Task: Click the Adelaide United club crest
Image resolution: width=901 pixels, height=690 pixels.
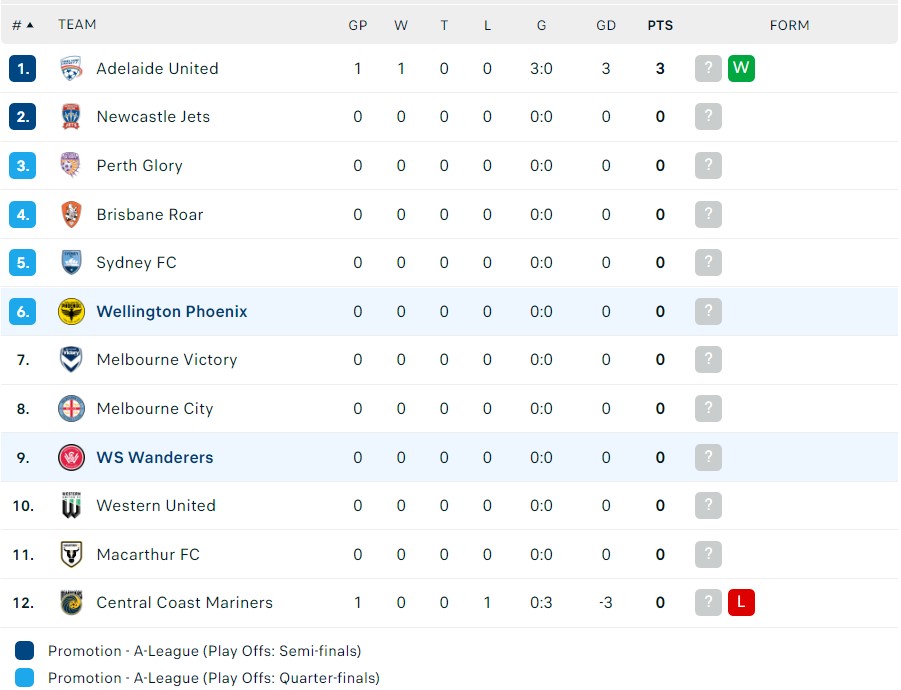Action: tap(71, 69)
